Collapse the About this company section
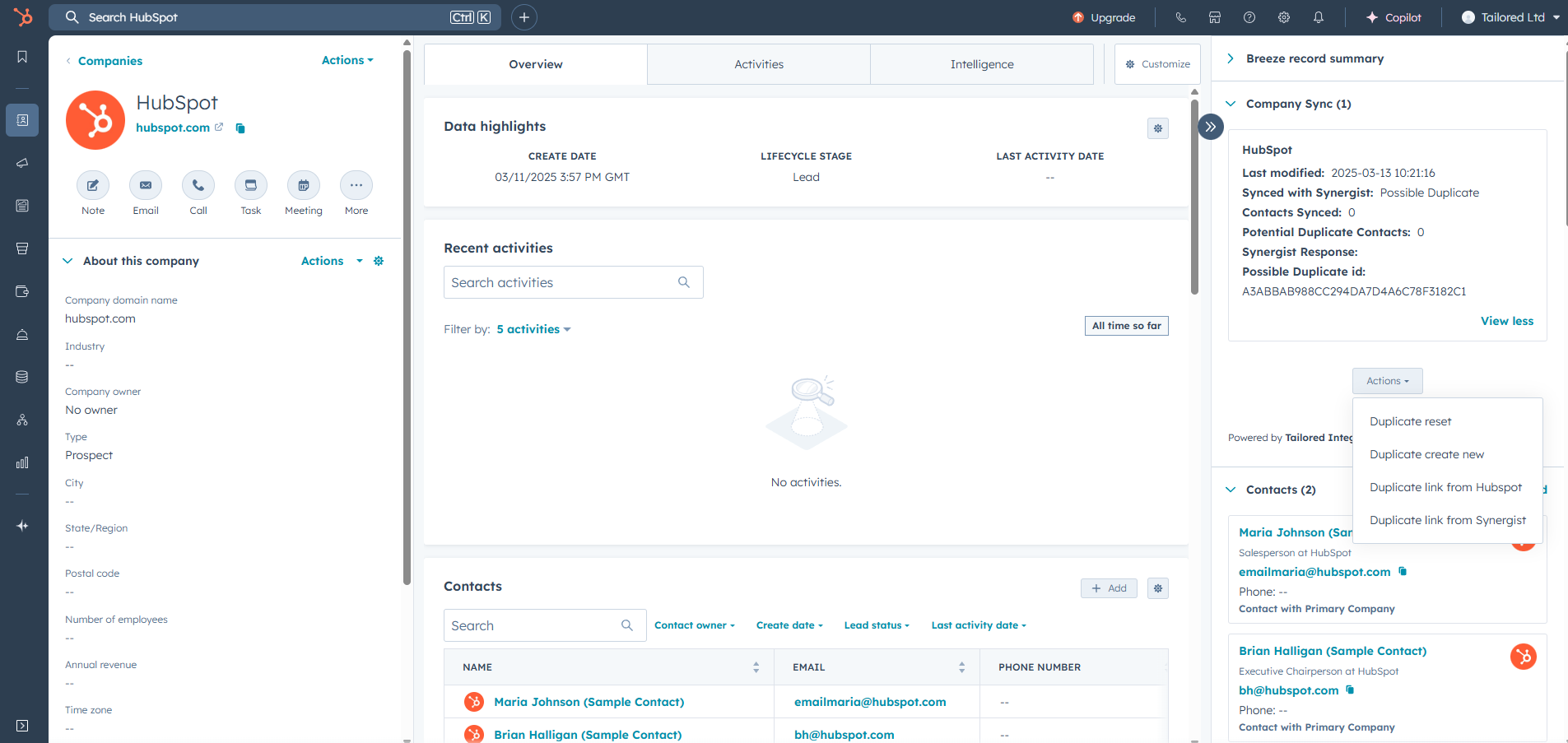This screenshot has height=743, width=1568. point(67,261)
